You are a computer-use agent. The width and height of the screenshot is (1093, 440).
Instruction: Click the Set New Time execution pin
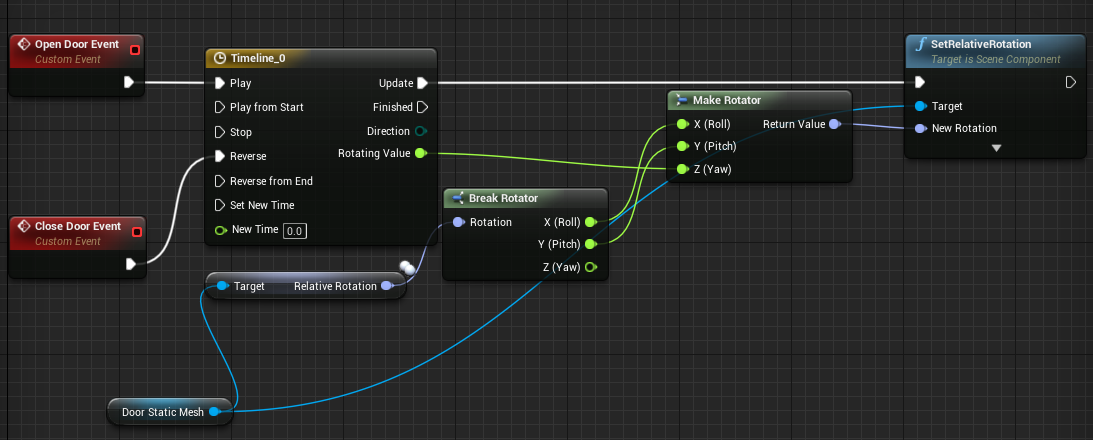point(220,205)
